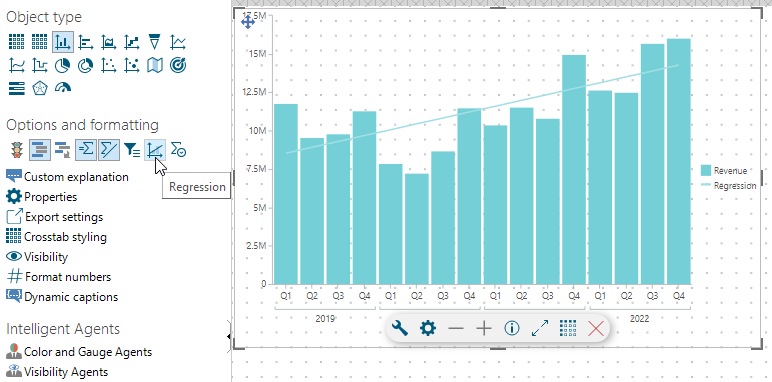Open Format numbers option

(59, 277)
